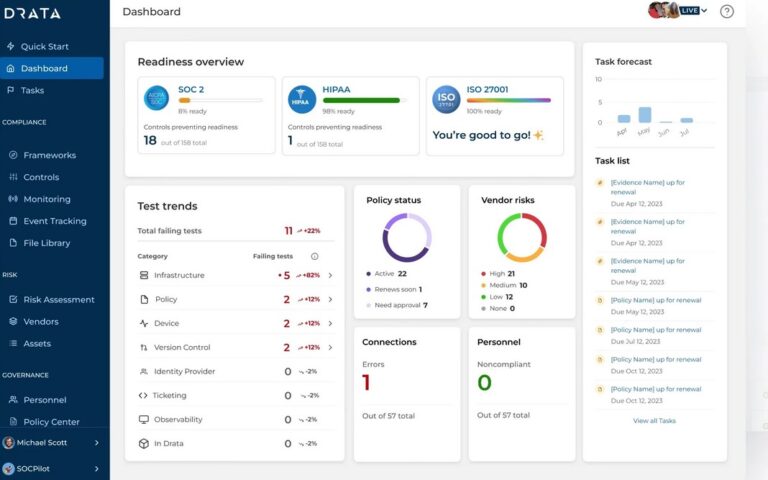The height and width of the screenshot is (480, 768).
Task: Expand the Device failing tests row
Action: coord(330,323)
